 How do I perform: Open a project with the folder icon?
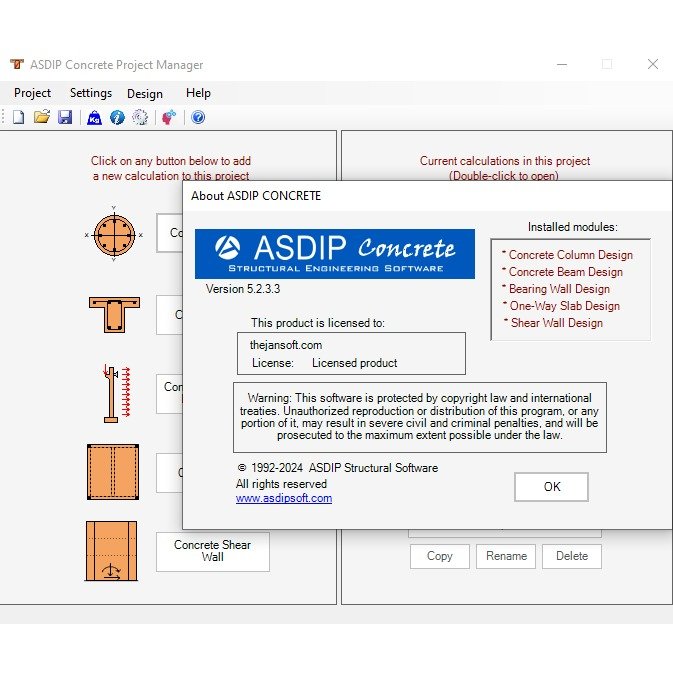coord(42,117)
